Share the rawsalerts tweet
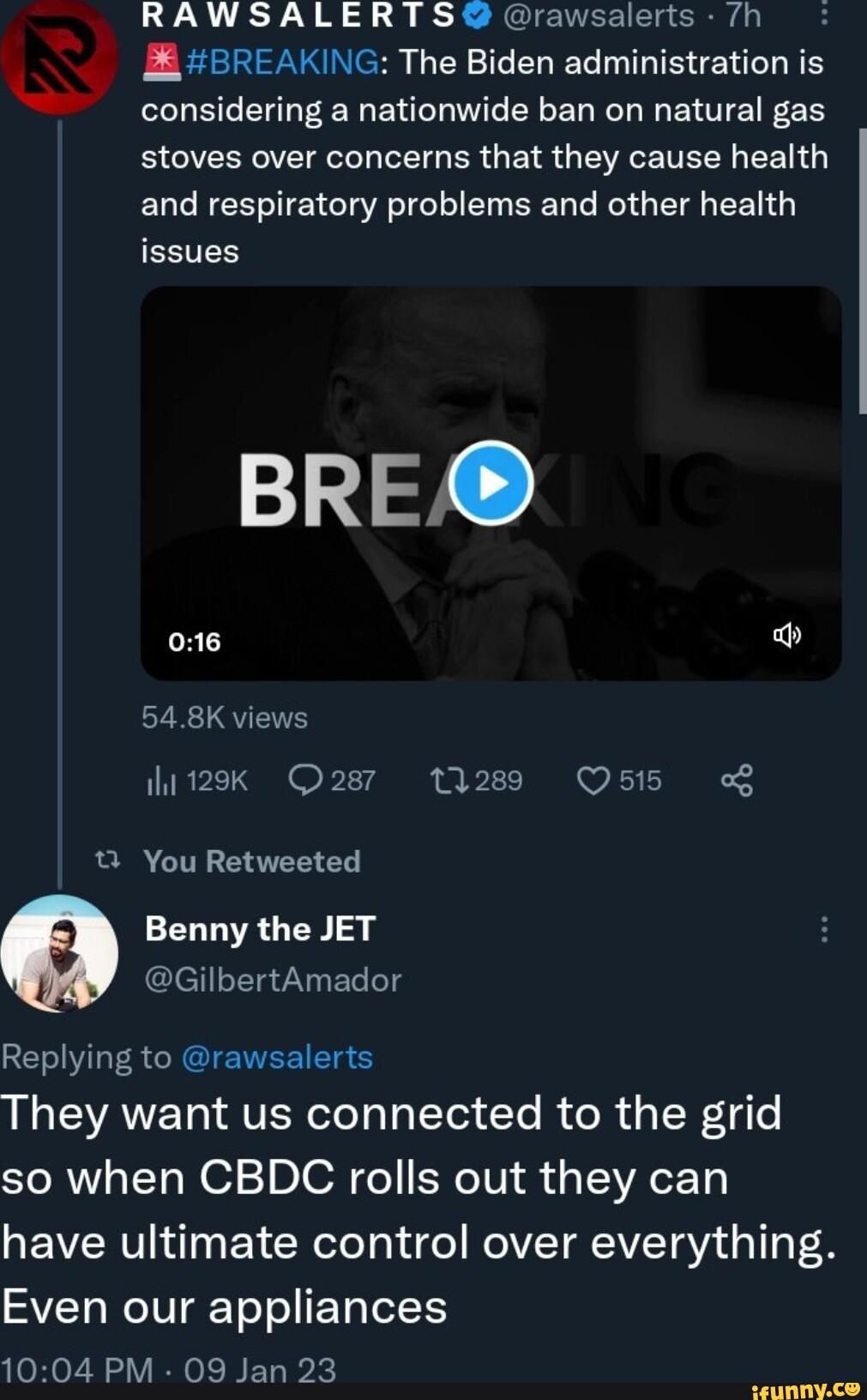Image resolution: width=867 pixels, height=1400 pixels. click(x=737, y=781)
